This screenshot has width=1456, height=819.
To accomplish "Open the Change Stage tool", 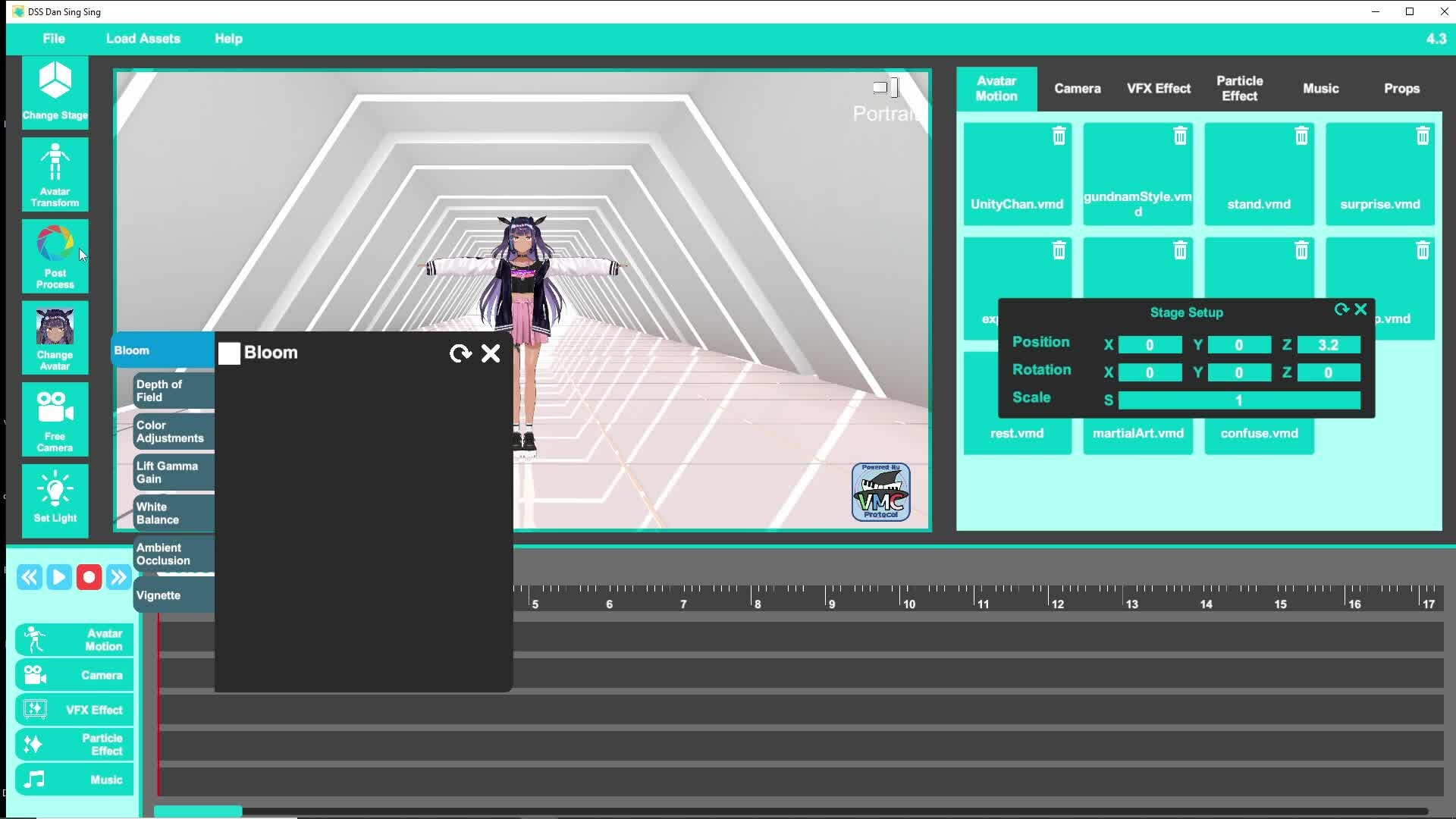I will 55,92.
